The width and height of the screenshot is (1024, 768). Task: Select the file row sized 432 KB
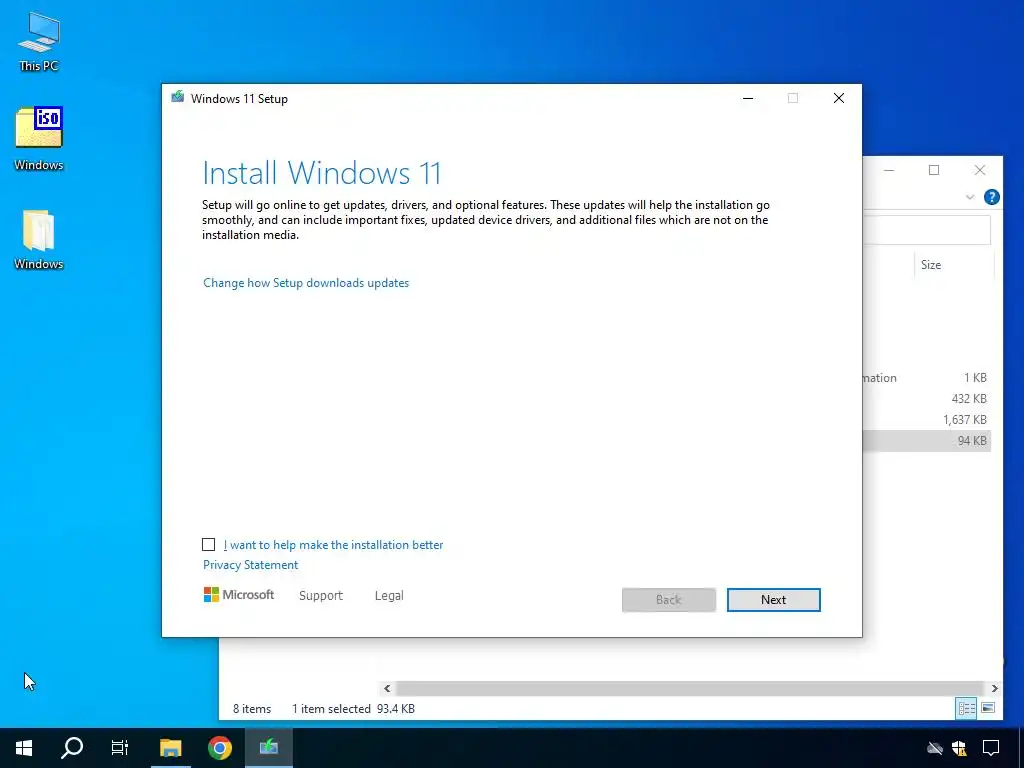(x=927, y=398)
